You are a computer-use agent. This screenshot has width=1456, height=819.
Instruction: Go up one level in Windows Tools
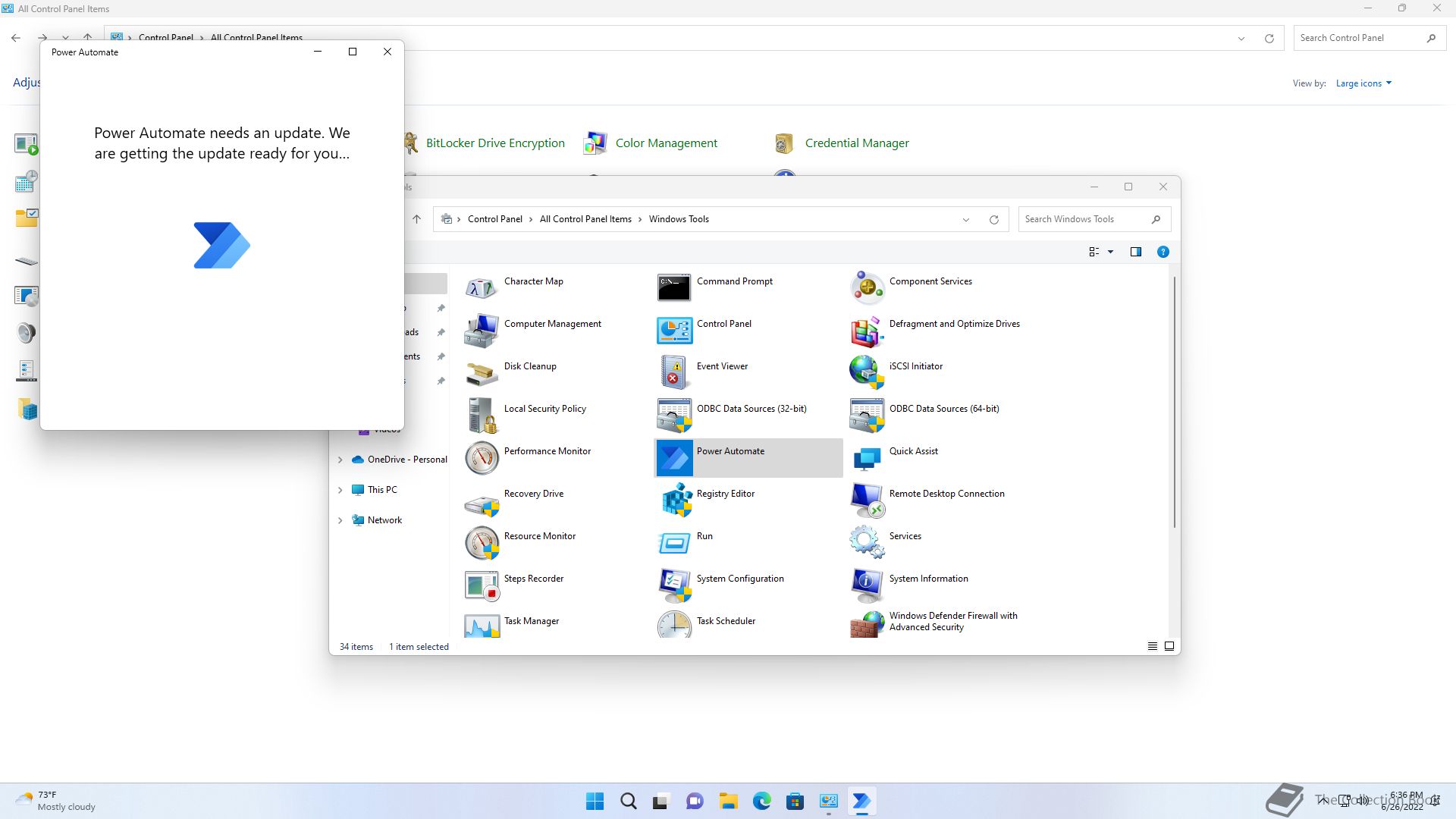[416, 219]
